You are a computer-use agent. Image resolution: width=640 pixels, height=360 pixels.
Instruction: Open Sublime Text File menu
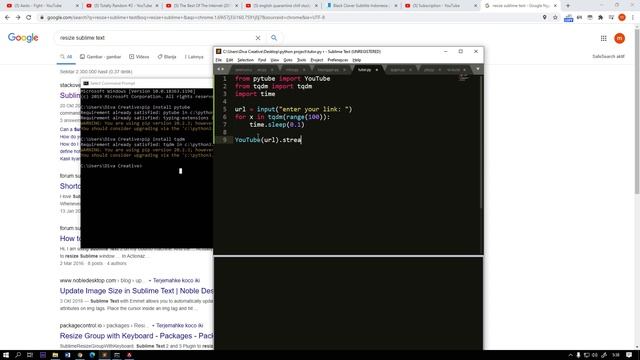point(219,60)
